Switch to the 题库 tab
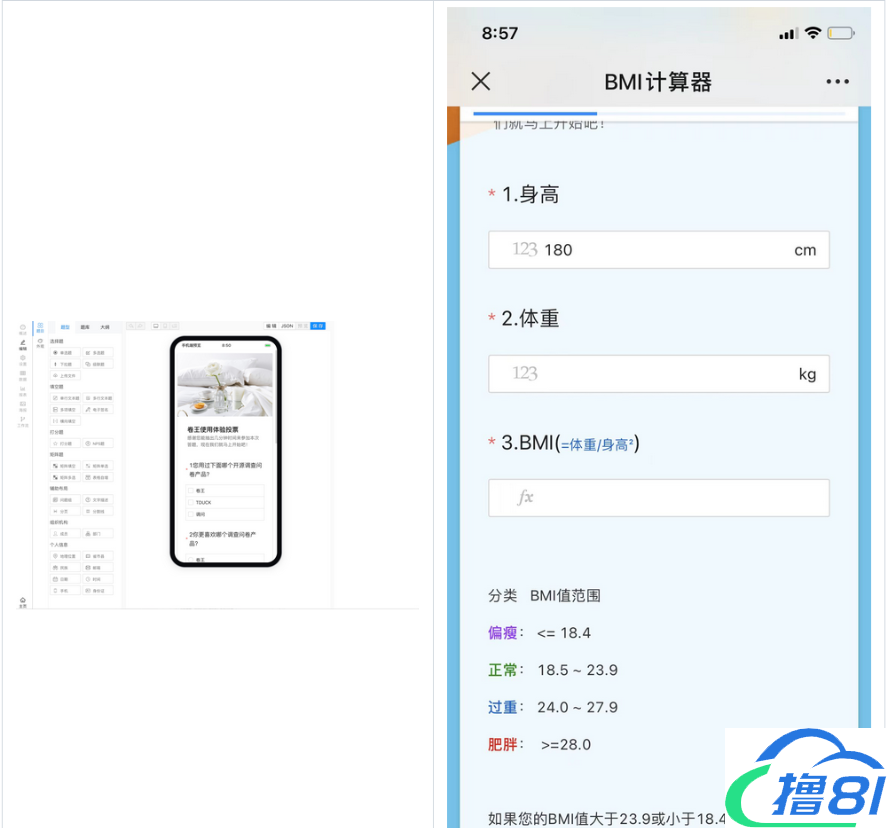Image resolution: width=887 pixels, height=828 pixels. [x=85, y=326]
